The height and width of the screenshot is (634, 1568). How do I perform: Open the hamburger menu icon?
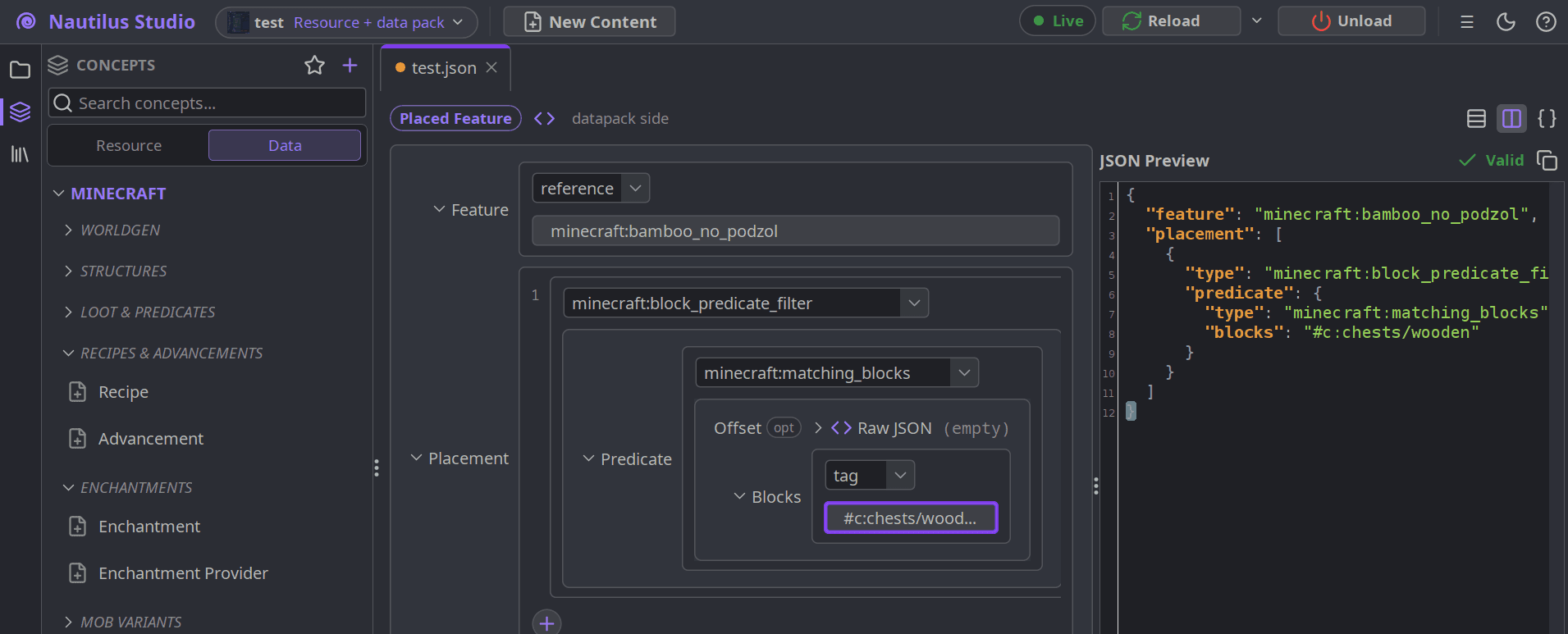point(1467,22)
